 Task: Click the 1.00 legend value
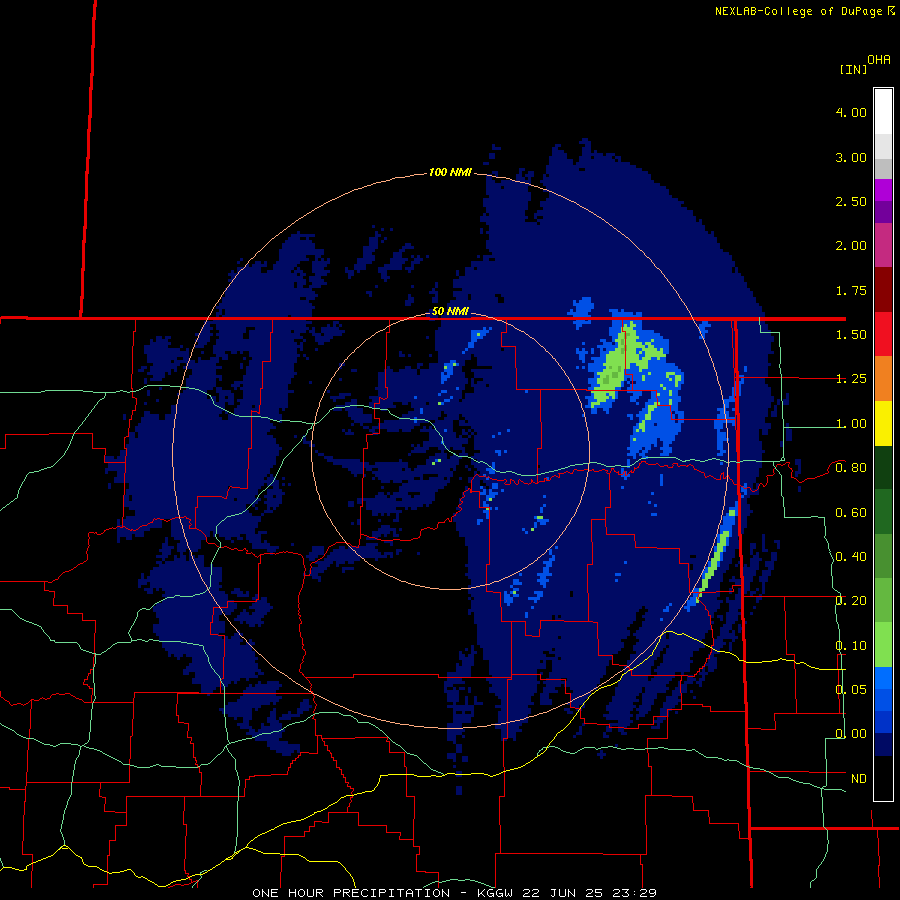coord(851,424)
